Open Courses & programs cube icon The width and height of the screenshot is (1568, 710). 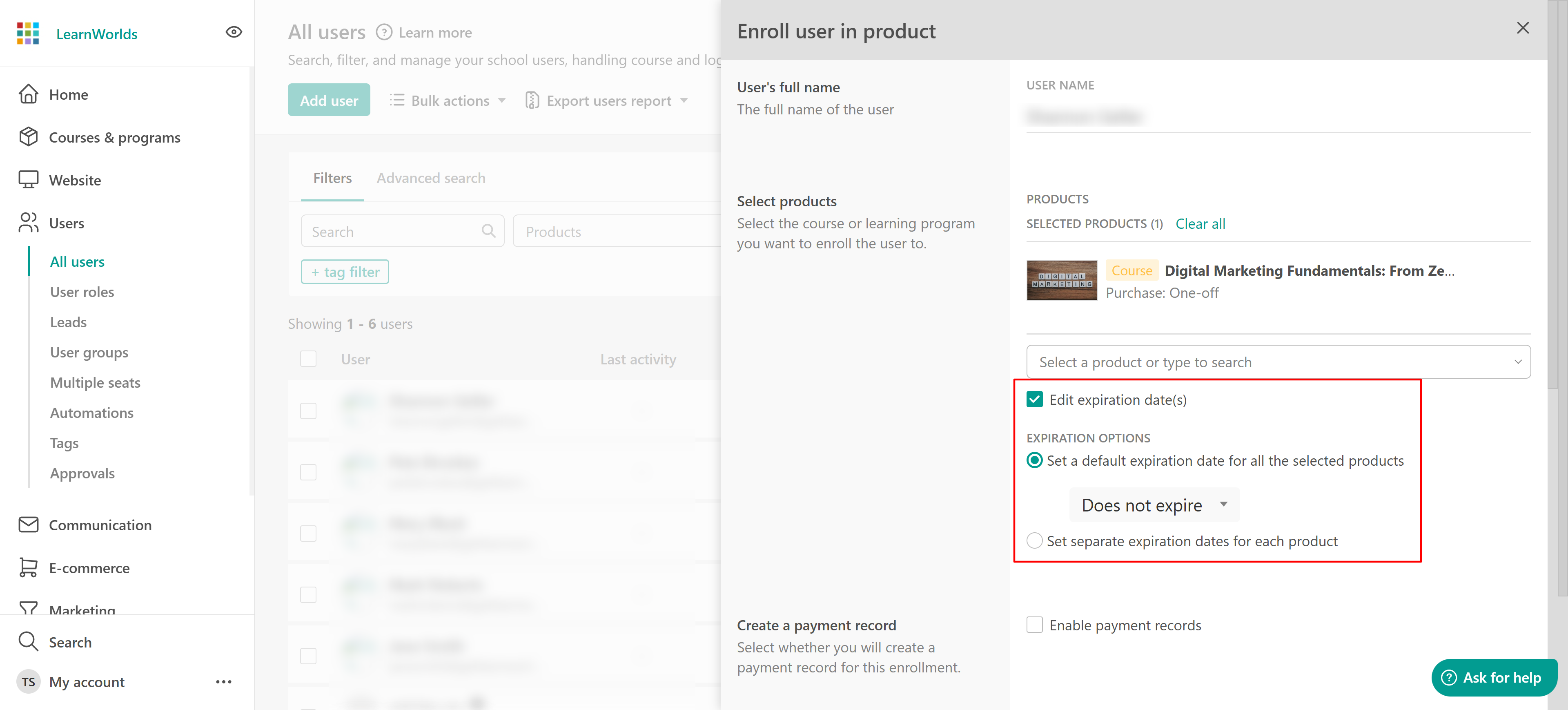tap(28, 137)
